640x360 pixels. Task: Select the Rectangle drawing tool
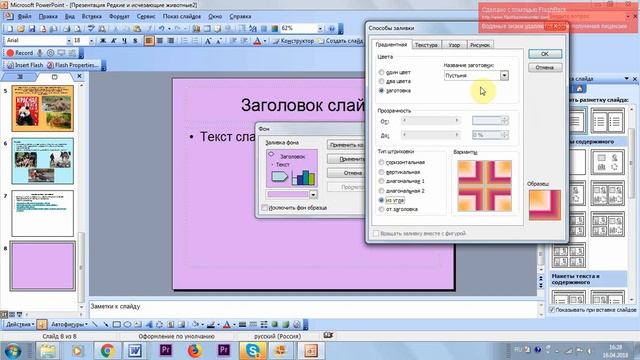(x=116, y=324)
